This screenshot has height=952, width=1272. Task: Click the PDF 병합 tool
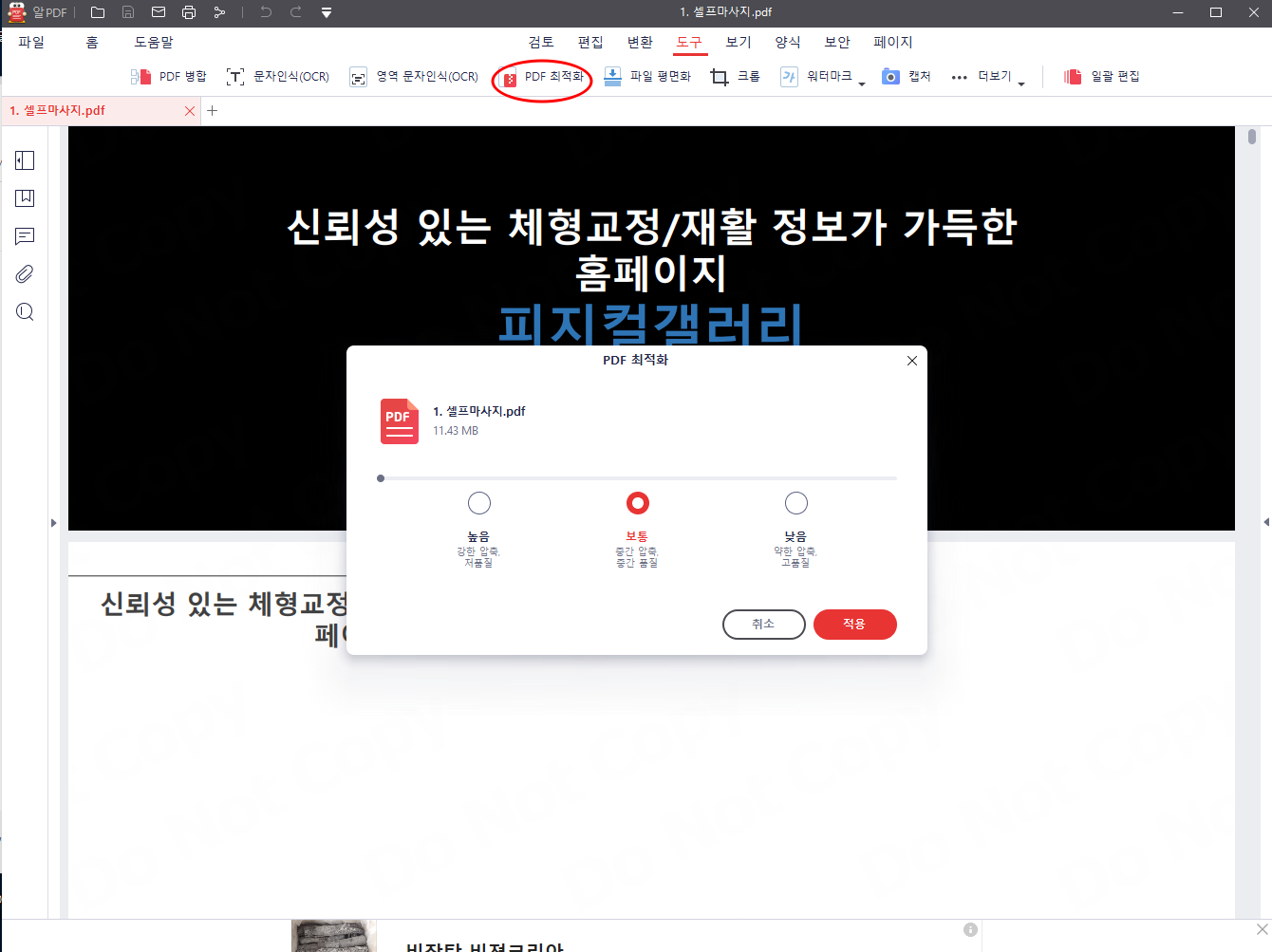click(169, 77)
